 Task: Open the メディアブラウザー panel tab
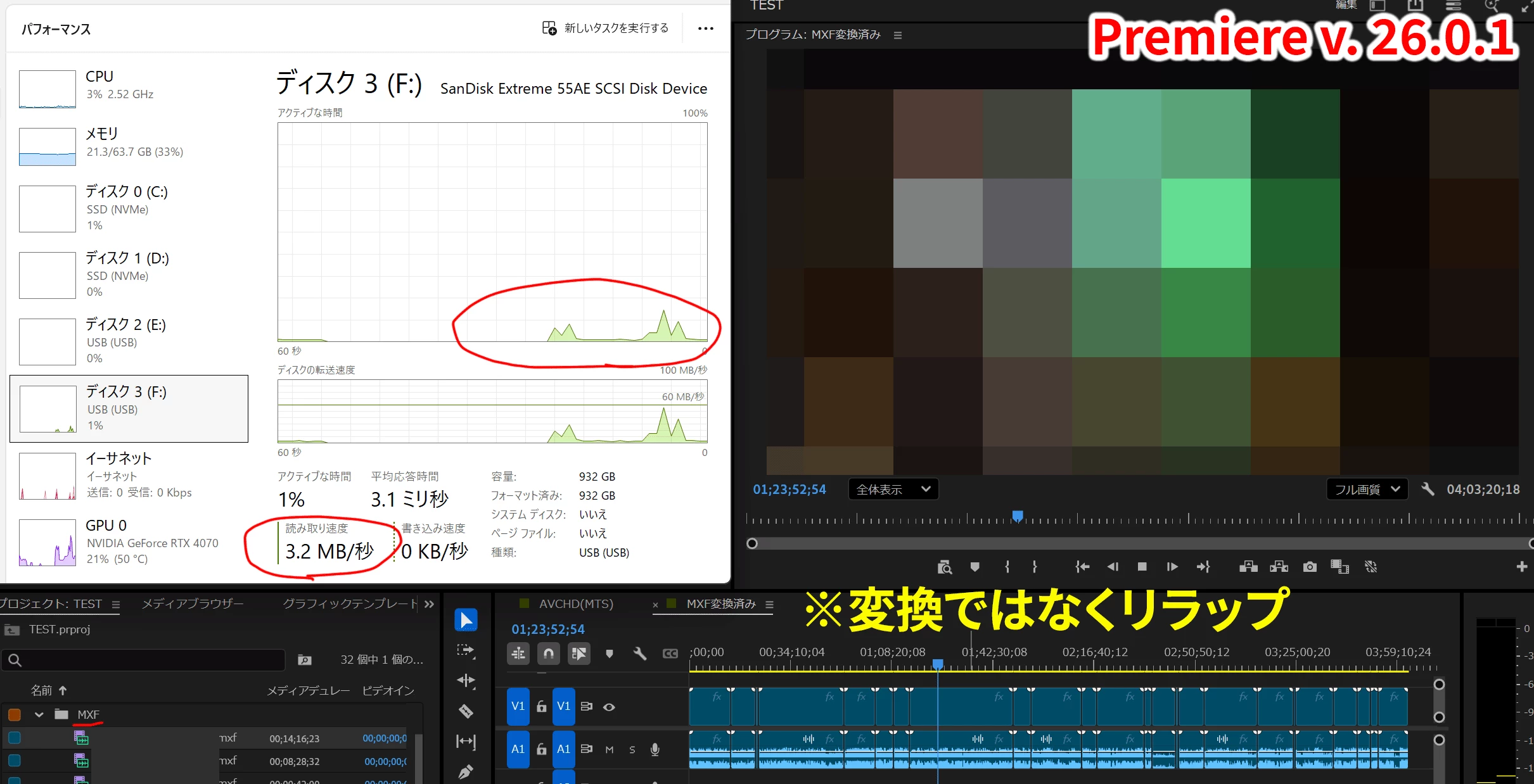(x=193, y=604)
